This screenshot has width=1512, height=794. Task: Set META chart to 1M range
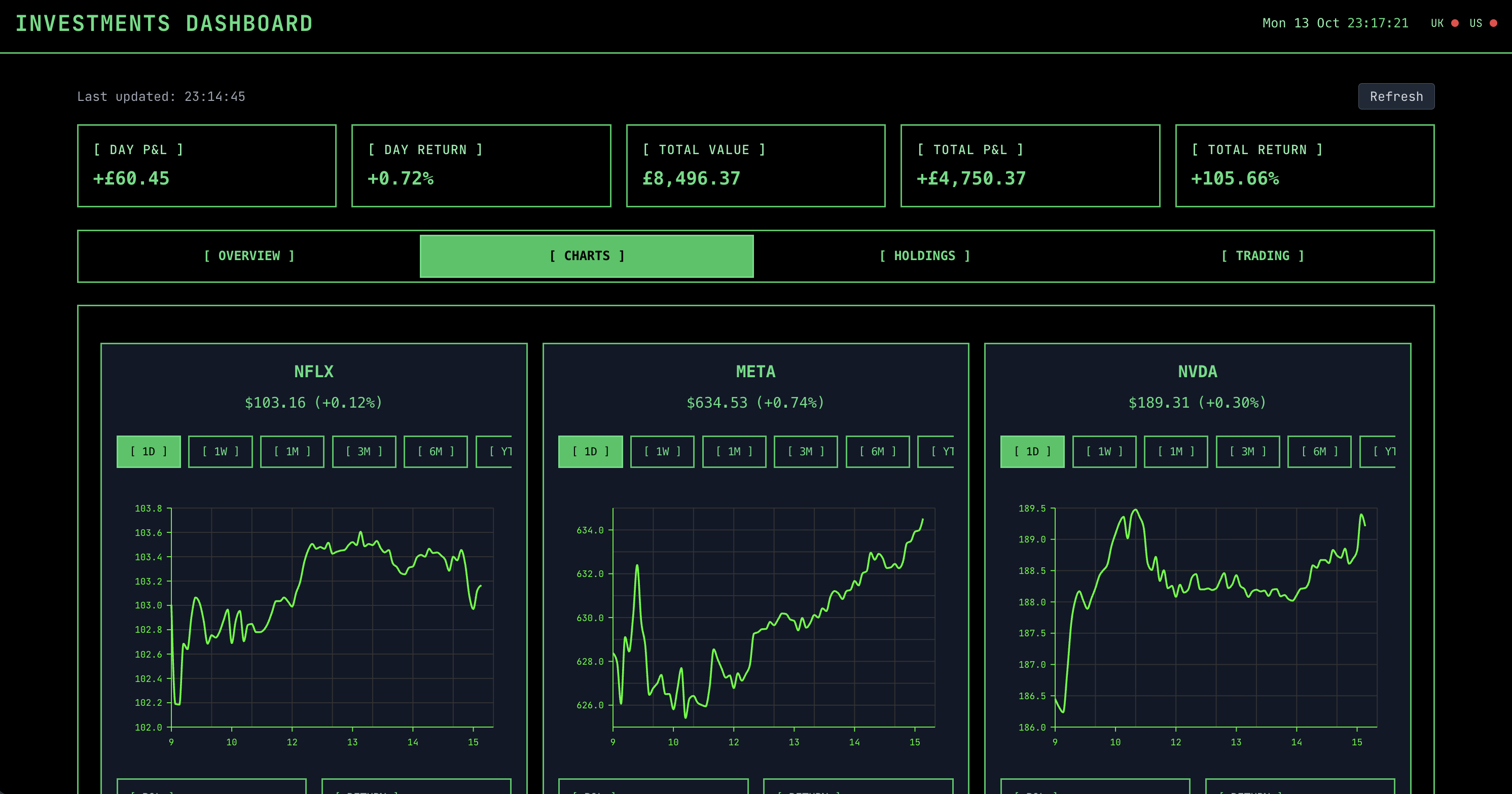(734, 451)
